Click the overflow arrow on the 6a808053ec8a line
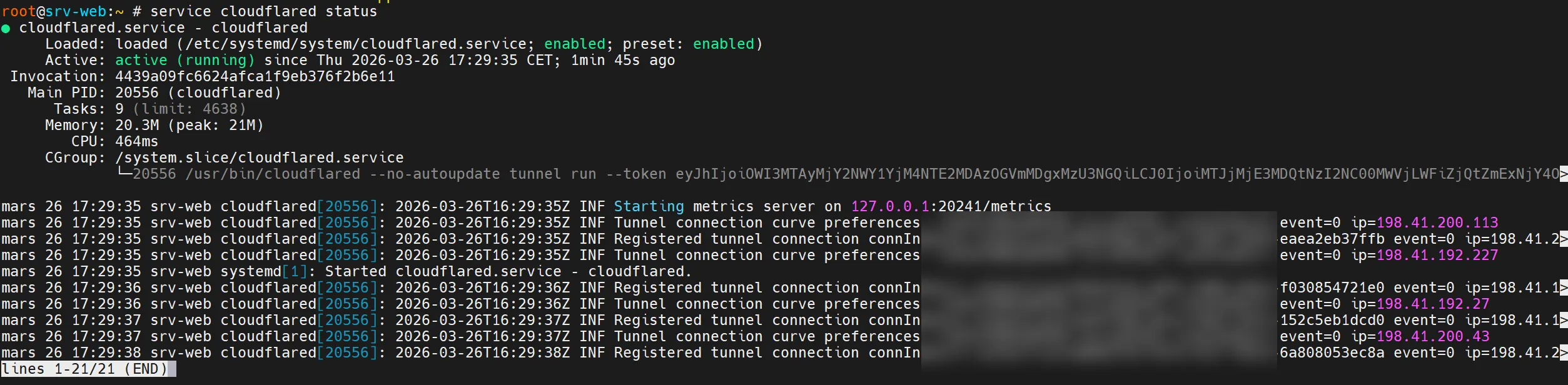1568x385 pixels. tap(1563, 353)
